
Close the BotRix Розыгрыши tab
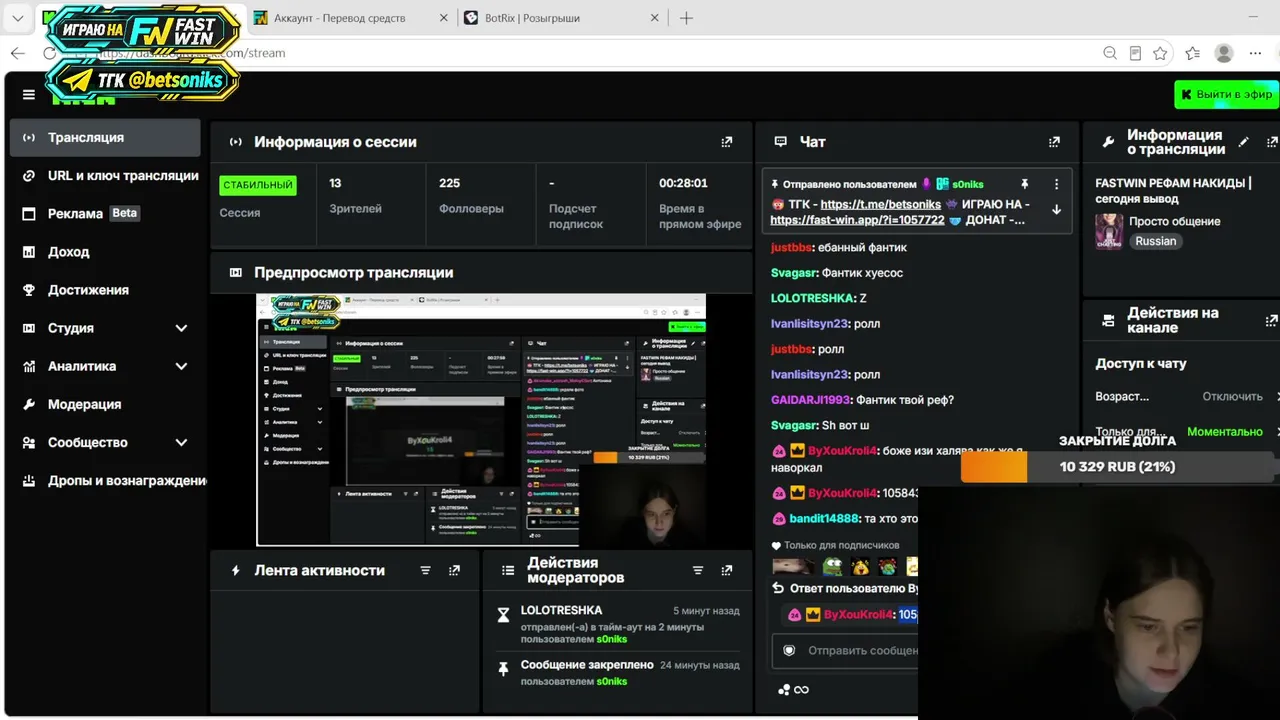654,18
